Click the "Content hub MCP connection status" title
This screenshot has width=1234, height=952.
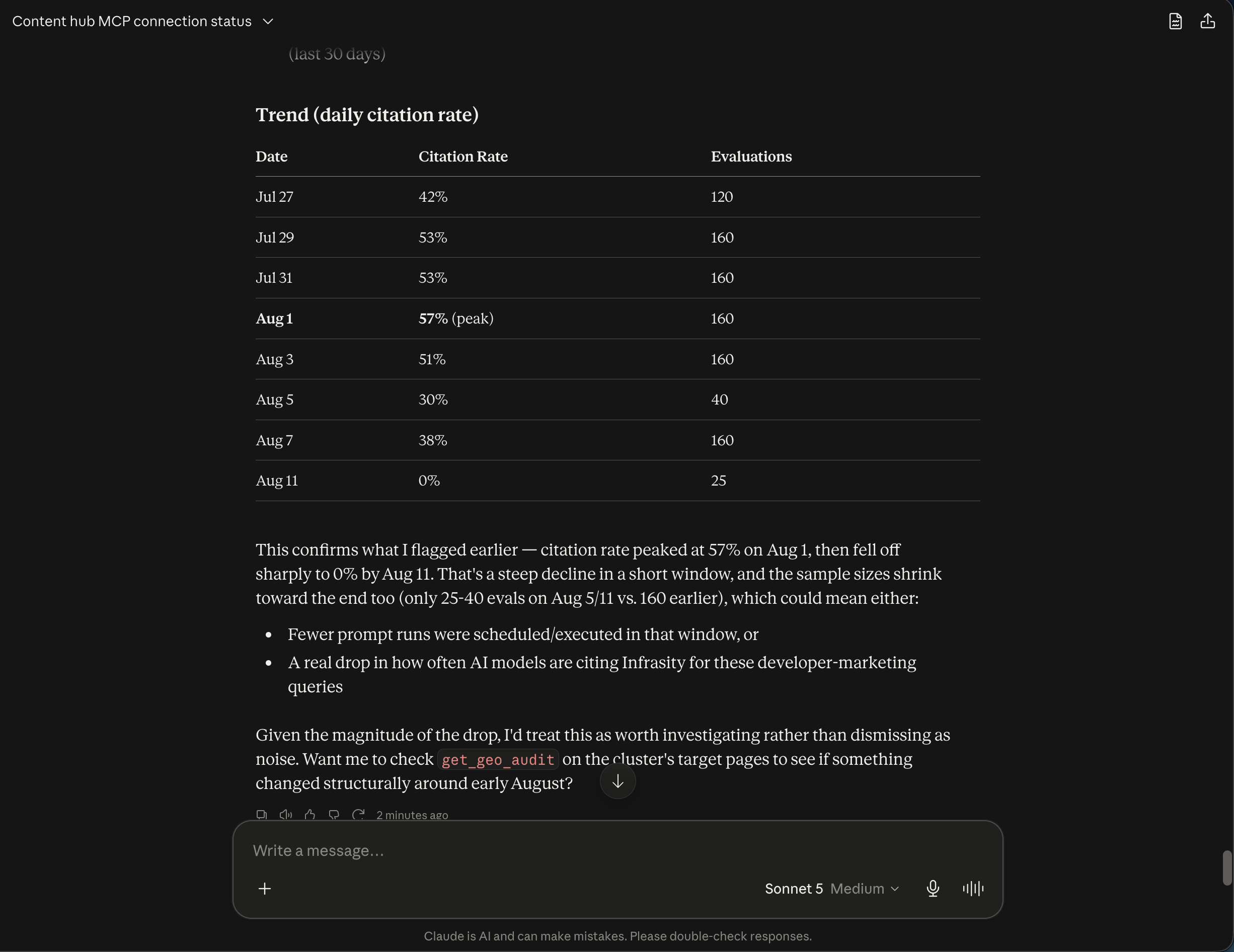[132, 22]
